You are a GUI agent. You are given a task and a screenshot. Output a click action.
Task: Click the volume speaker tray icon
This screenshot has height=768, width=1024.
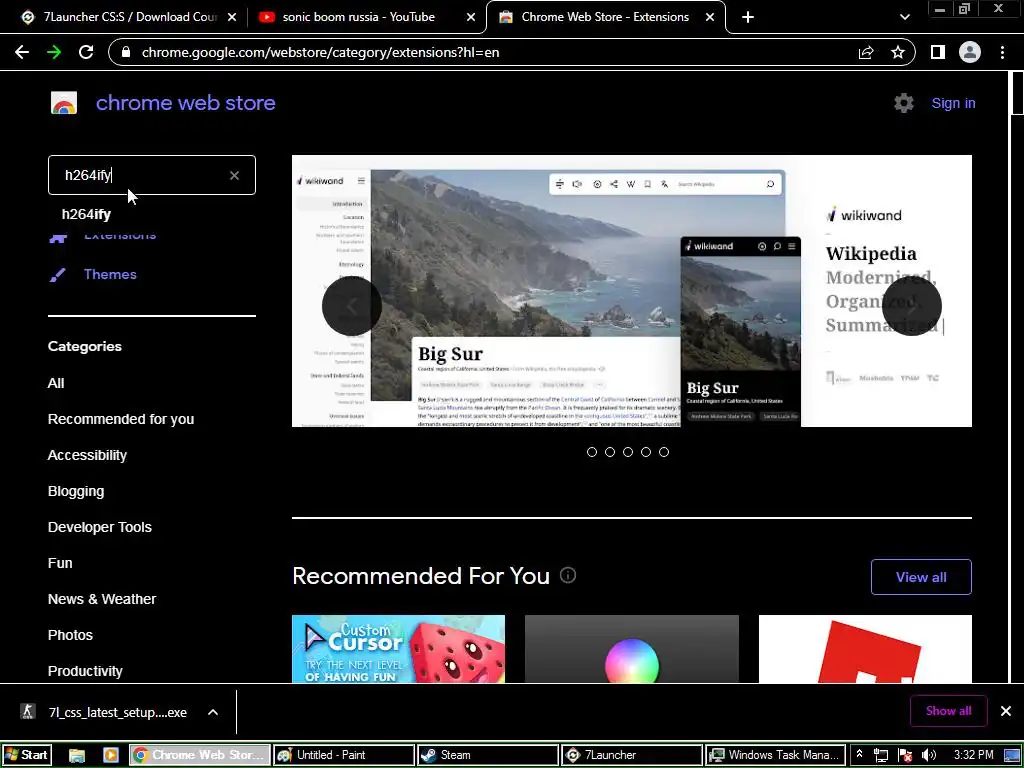928,755
